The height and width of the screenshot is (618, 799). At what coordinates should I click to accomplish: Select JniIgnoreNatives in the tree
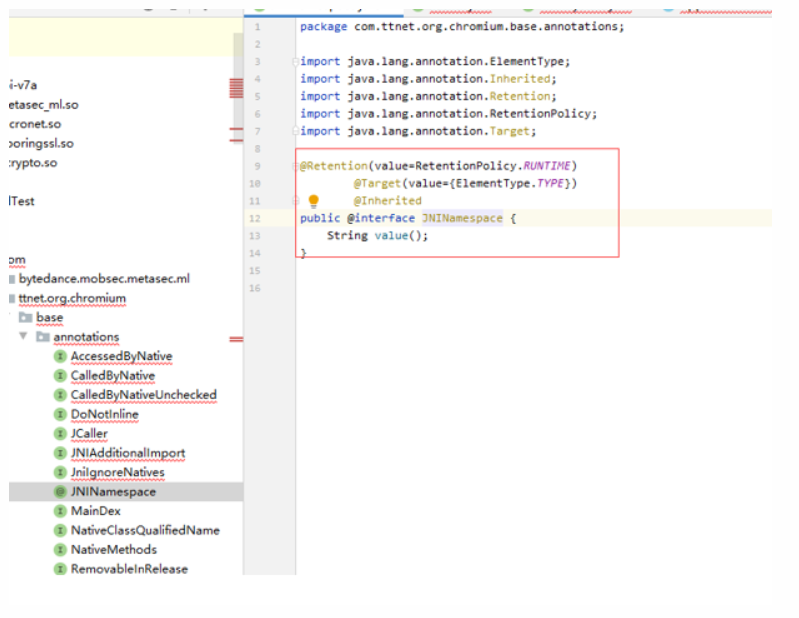coord(118,472)
